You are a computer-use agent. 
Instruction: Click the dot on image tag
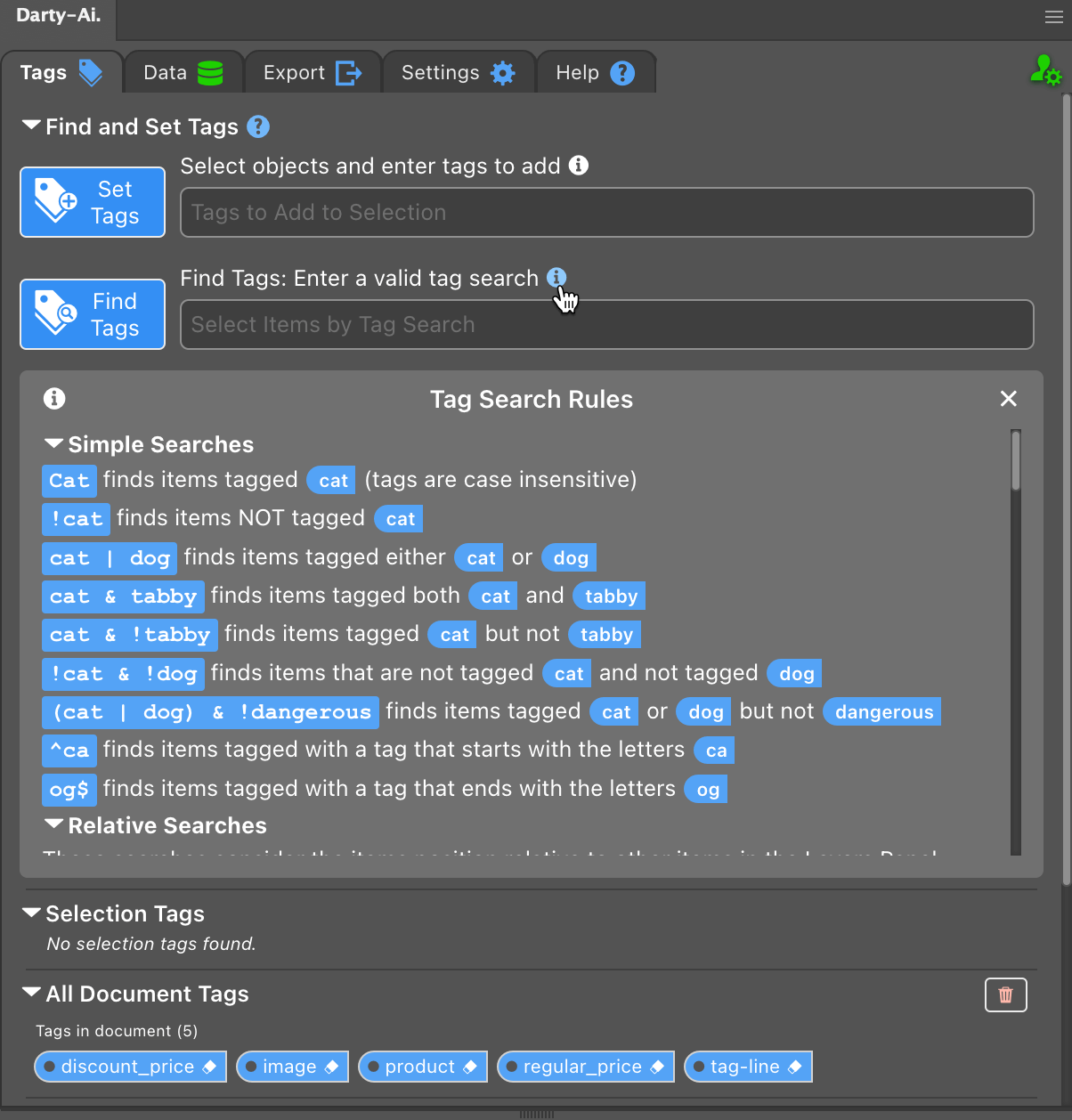click(x=252, y=1067)
